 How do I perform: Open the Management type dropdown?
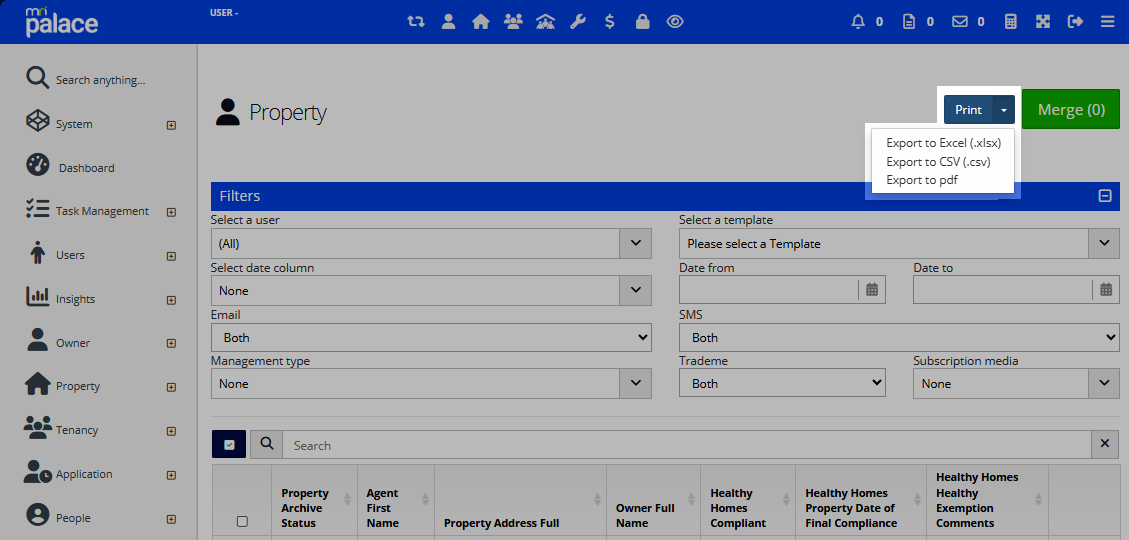[431, 384]
